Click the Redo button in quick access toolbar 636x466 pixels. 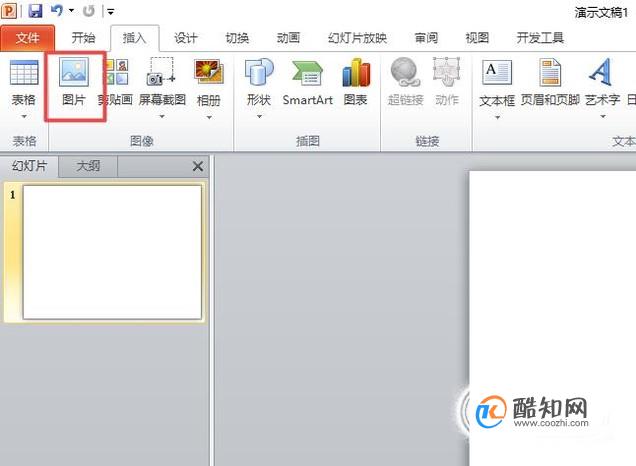88,11
